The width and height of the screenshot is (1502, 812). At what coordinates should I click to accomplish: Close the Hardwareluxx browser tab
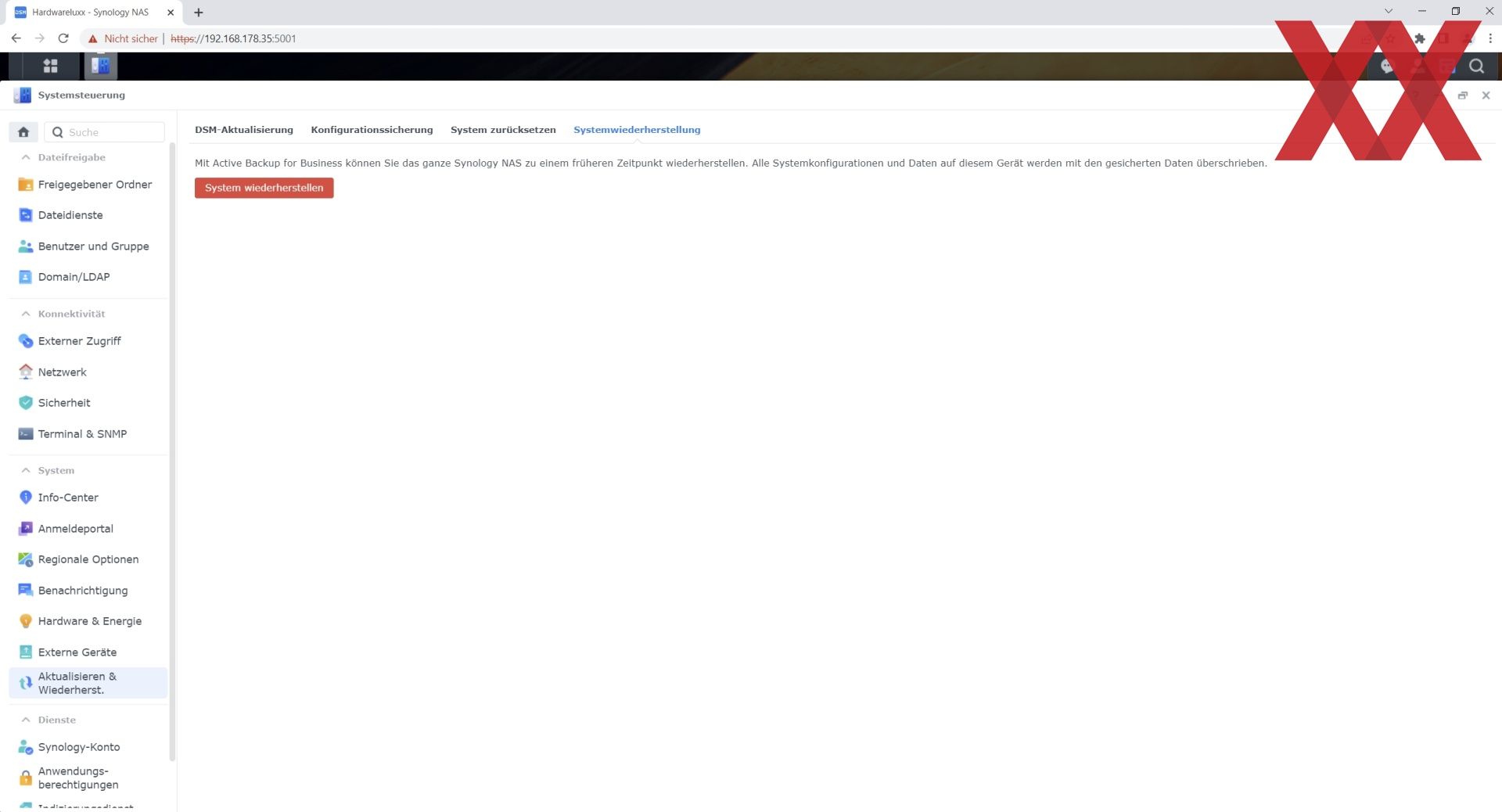coord(171,13)
